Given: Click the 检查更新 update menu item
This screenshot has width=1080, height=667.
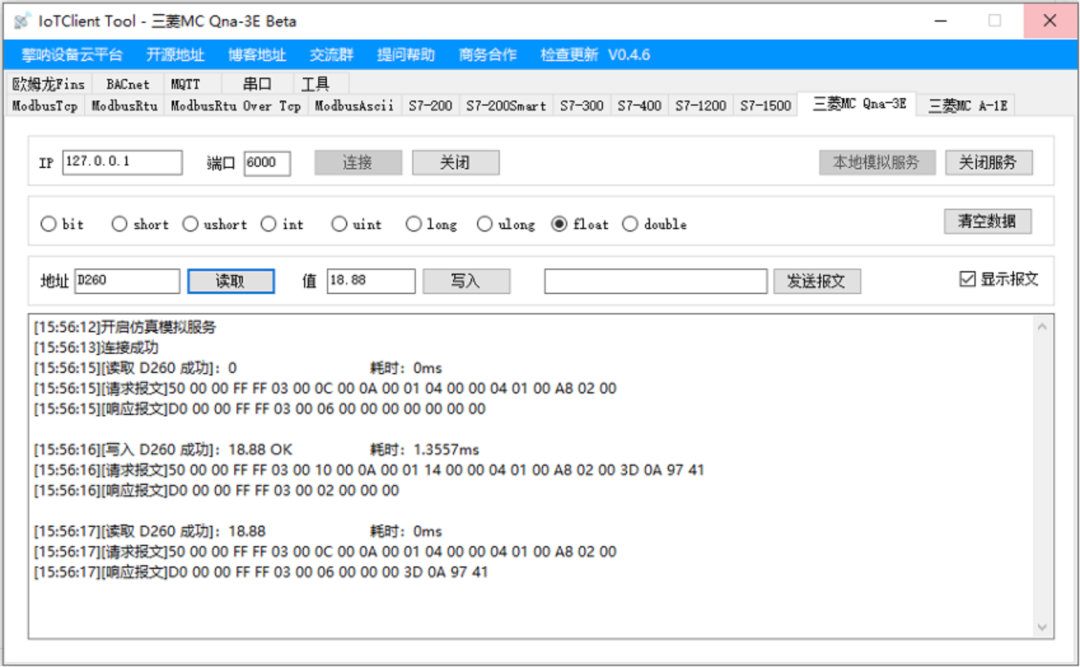Looking at the screenshot, I should [x=568, y=55].
